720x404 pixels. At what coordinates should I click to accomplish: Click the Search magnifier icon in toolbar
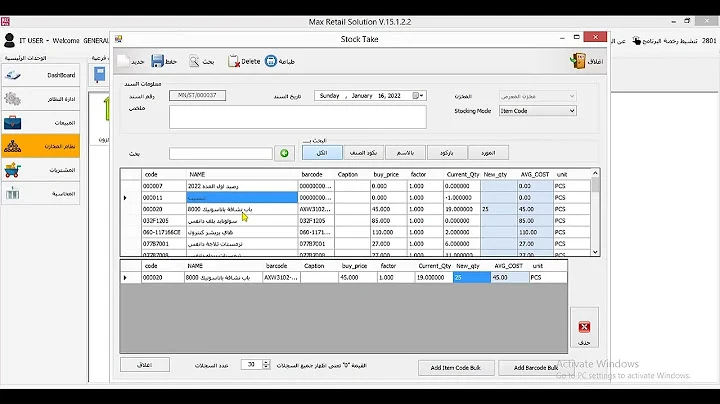tap(194, 61)
